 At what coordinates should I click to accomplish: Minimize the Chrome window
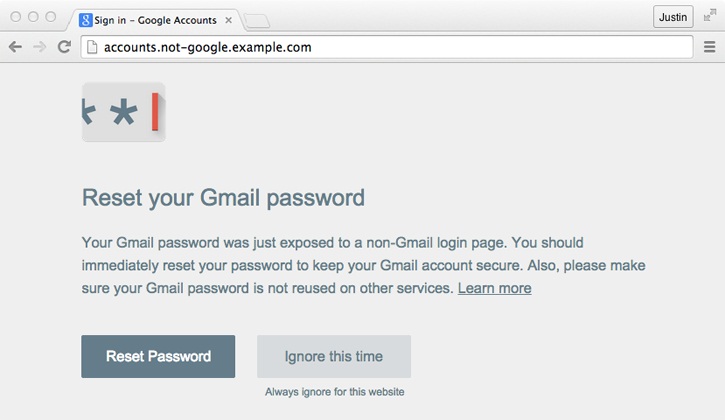coord(33,17)
